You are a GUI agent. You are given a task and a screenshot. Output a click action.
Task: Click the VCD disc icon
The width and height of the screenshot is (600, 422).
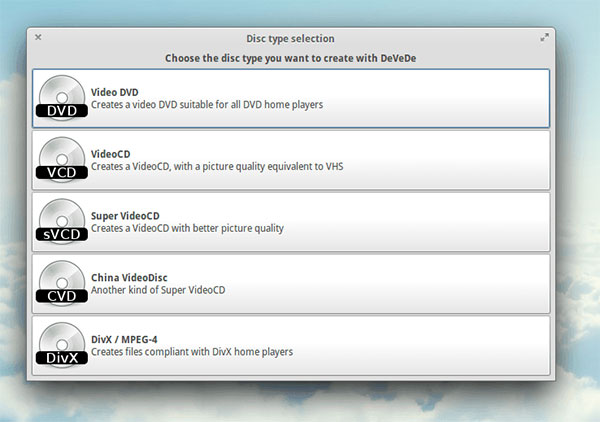(62, 160)
